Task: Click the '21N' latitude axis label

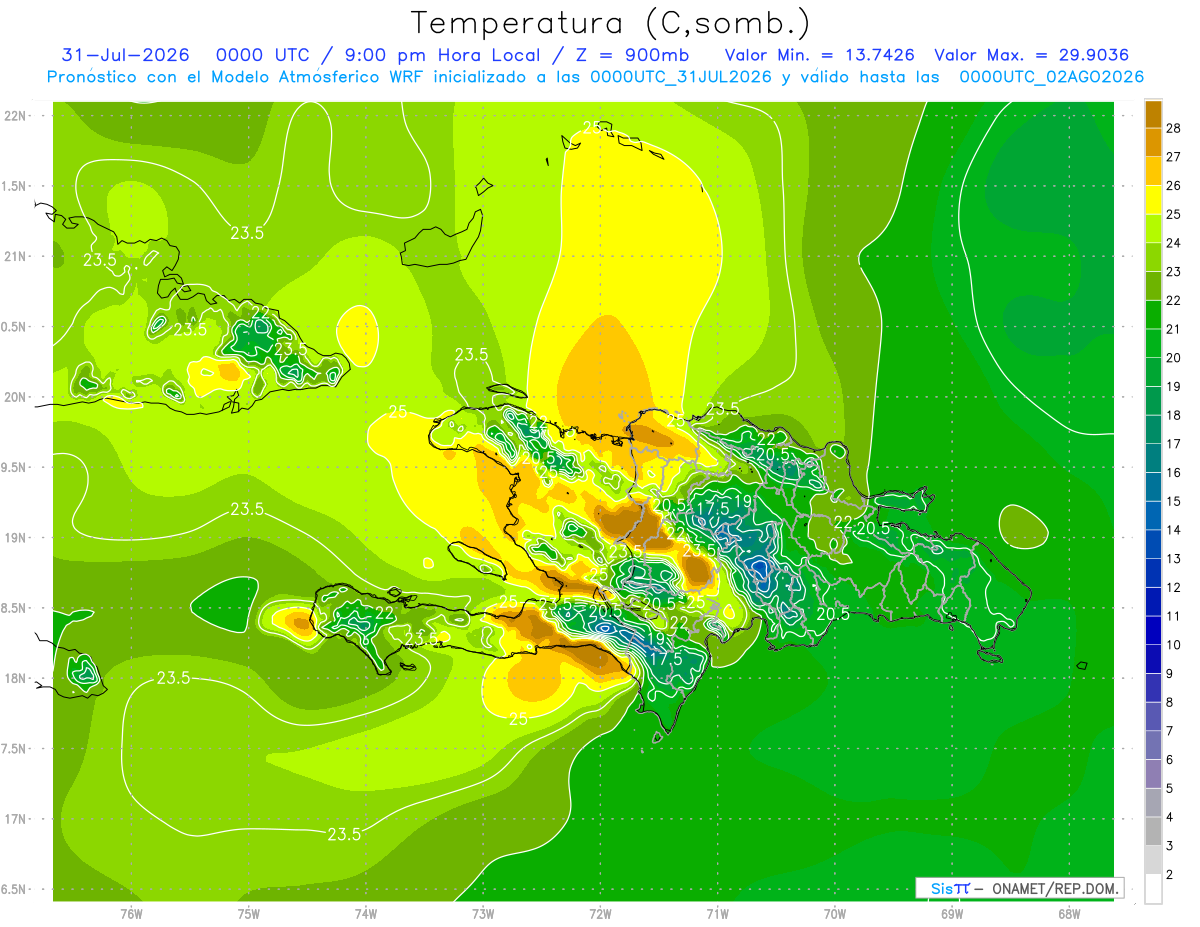Action: coord(16,256)
